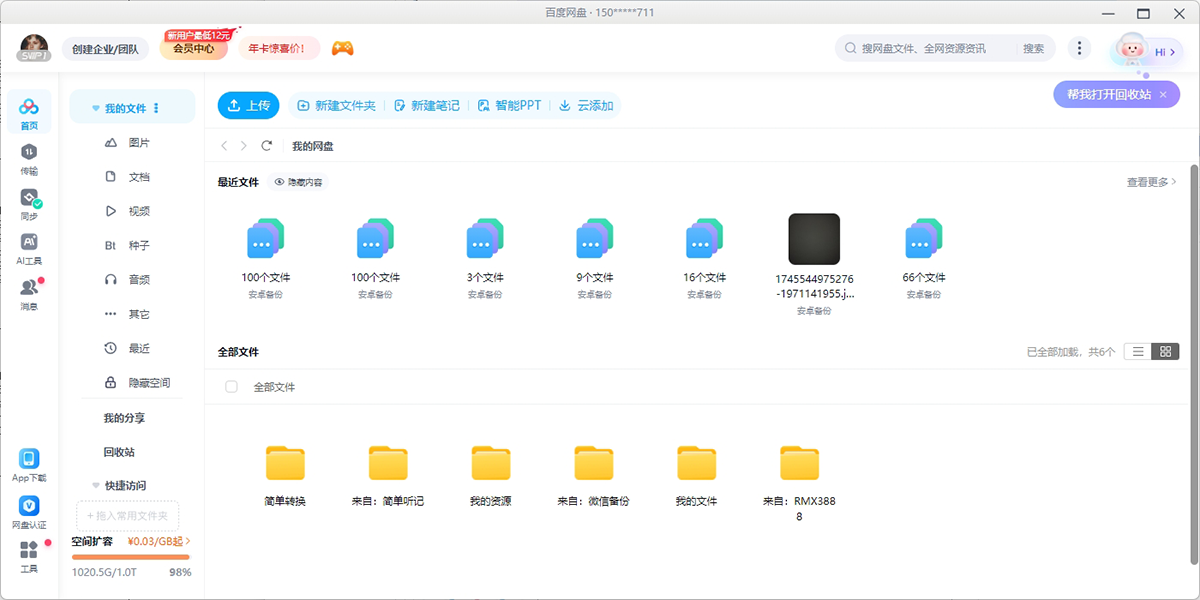
Task: Open the 66个文件 recent backup item
Action: click(924, 259)
